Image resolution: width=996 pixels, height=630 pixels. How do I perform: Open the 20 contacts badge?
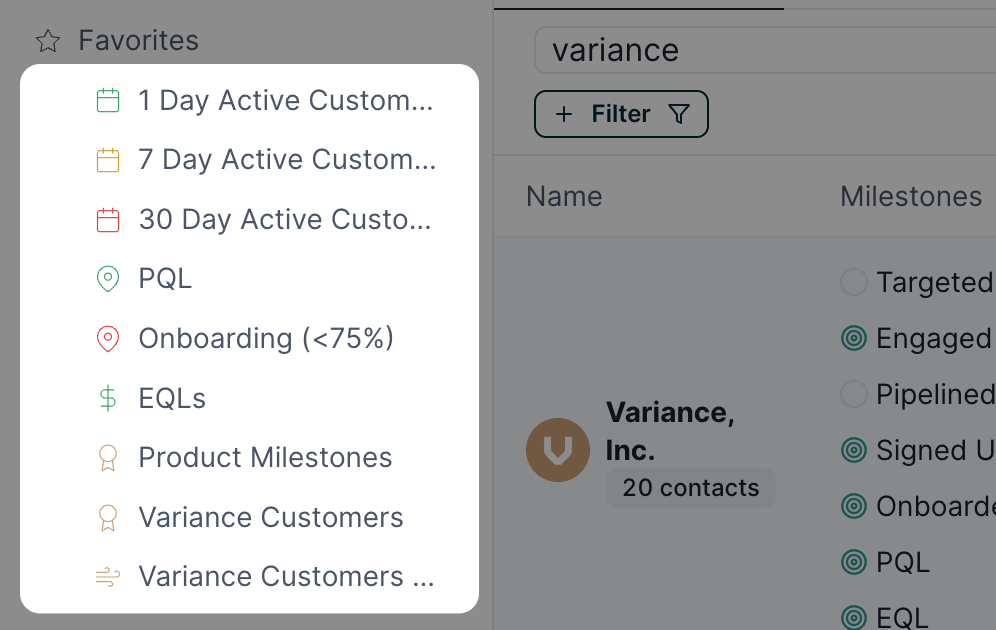(690, 488)
